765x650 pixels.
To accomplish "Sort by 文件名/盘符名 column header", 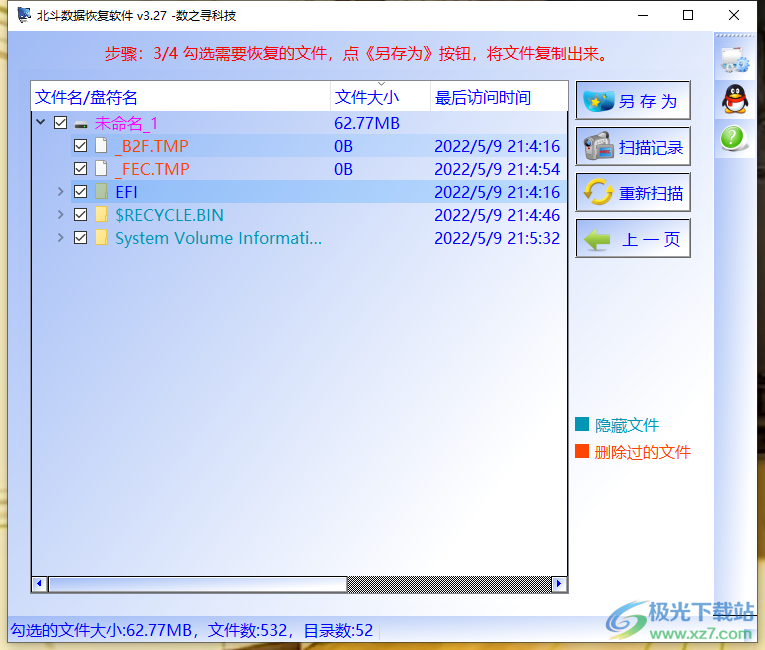I will (x=181, y=97).
